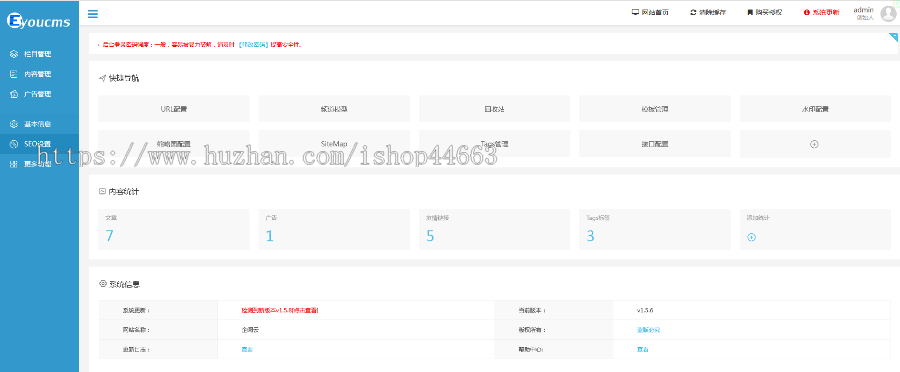The image size is (900, 372).
Task: Open 更多功能 in the sidebar
Action: tap(39, 164)
